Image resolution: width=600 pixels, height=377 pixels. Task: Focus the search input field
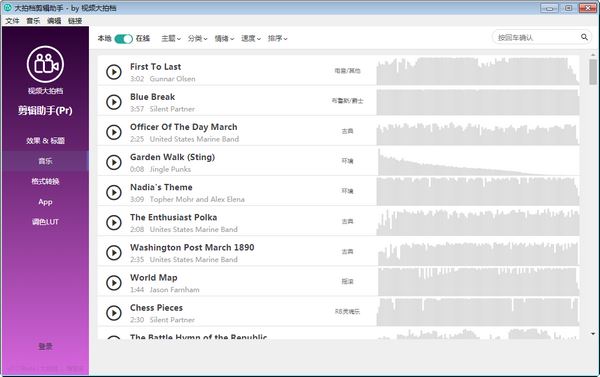pos(536,38)
